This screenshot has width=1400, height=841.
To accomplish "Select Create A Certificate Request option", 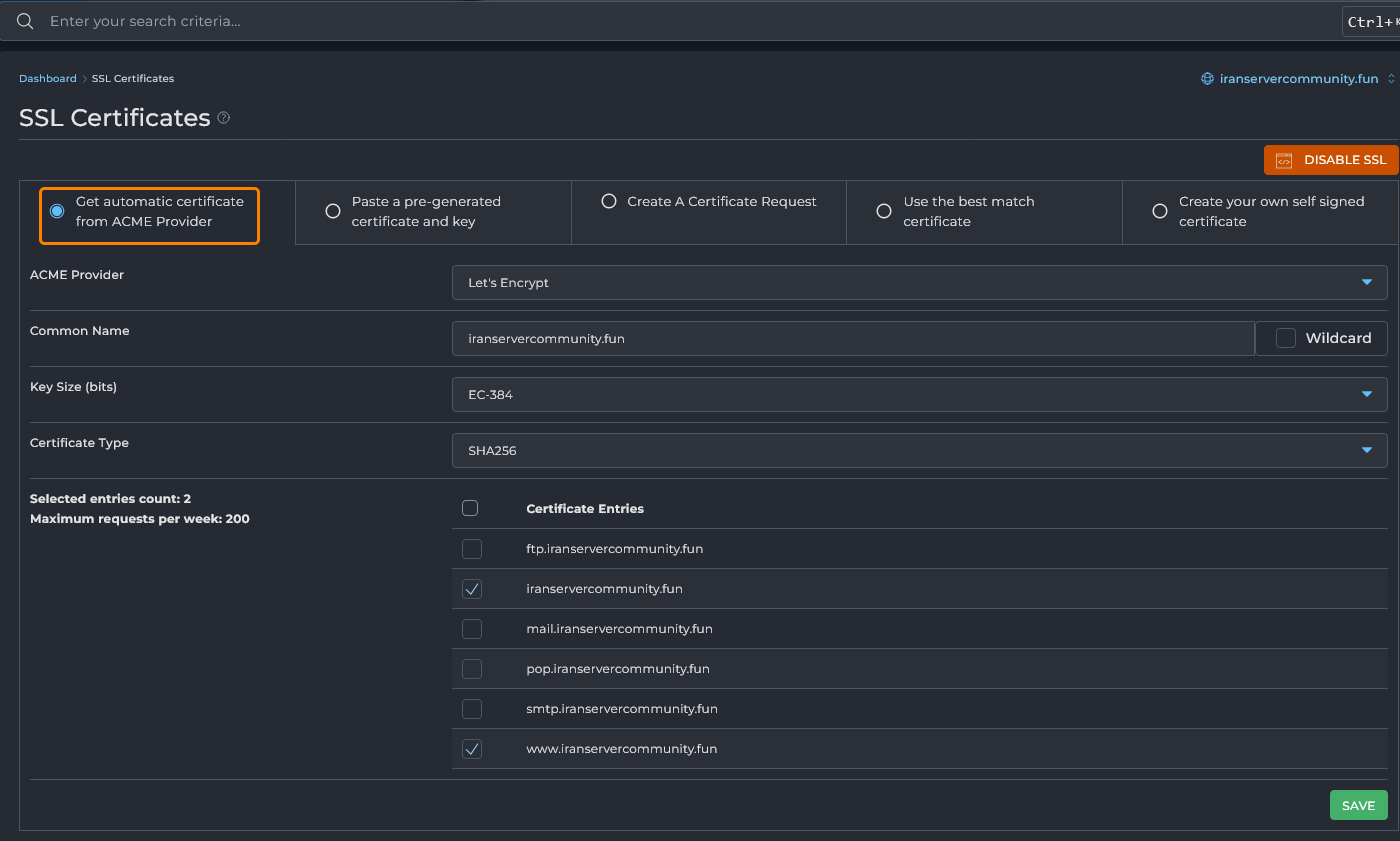I will 608,201.
